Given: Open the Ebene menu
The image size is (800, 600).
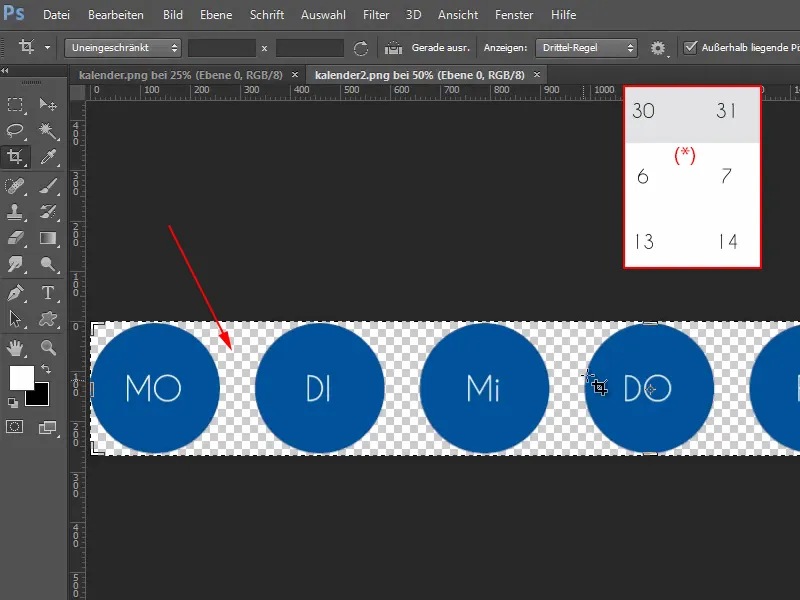Looking at the screenshot, I should 216,15.
